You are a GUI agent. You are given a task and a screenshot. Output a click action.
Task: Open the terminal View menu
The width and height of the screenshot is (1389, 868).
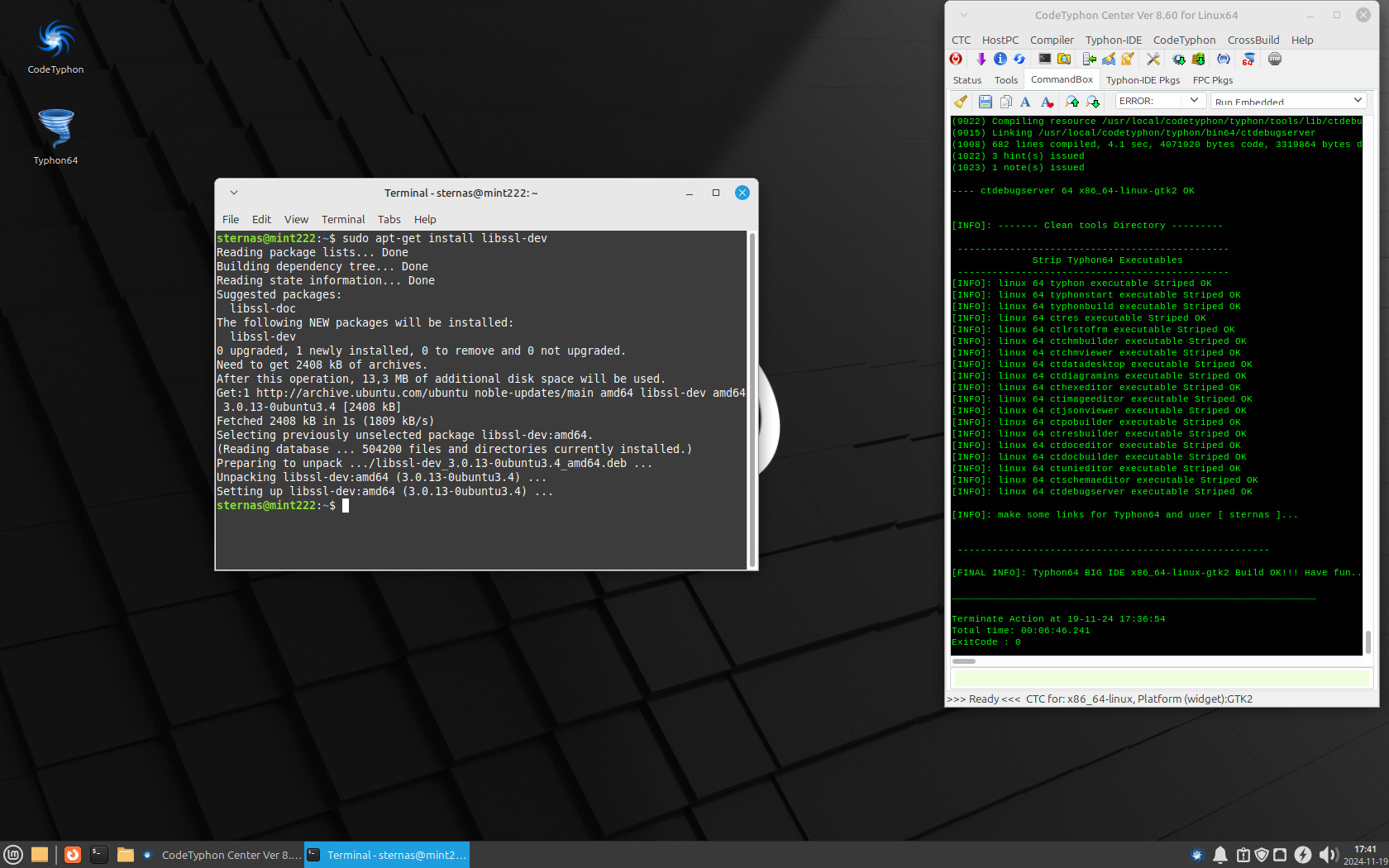(x=296, y=219)
